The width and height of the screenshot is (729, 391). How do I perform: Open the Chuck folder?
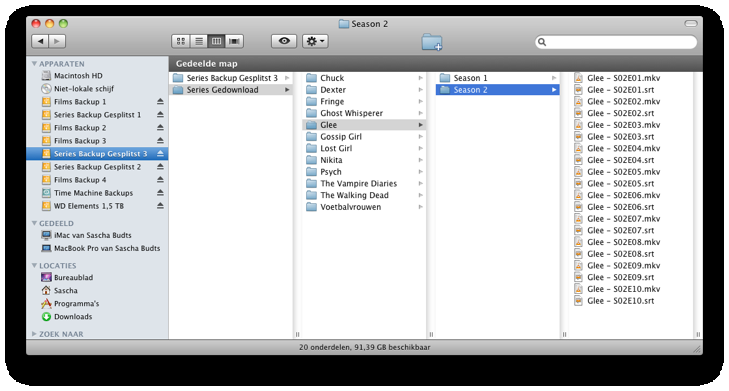(364, 78)
